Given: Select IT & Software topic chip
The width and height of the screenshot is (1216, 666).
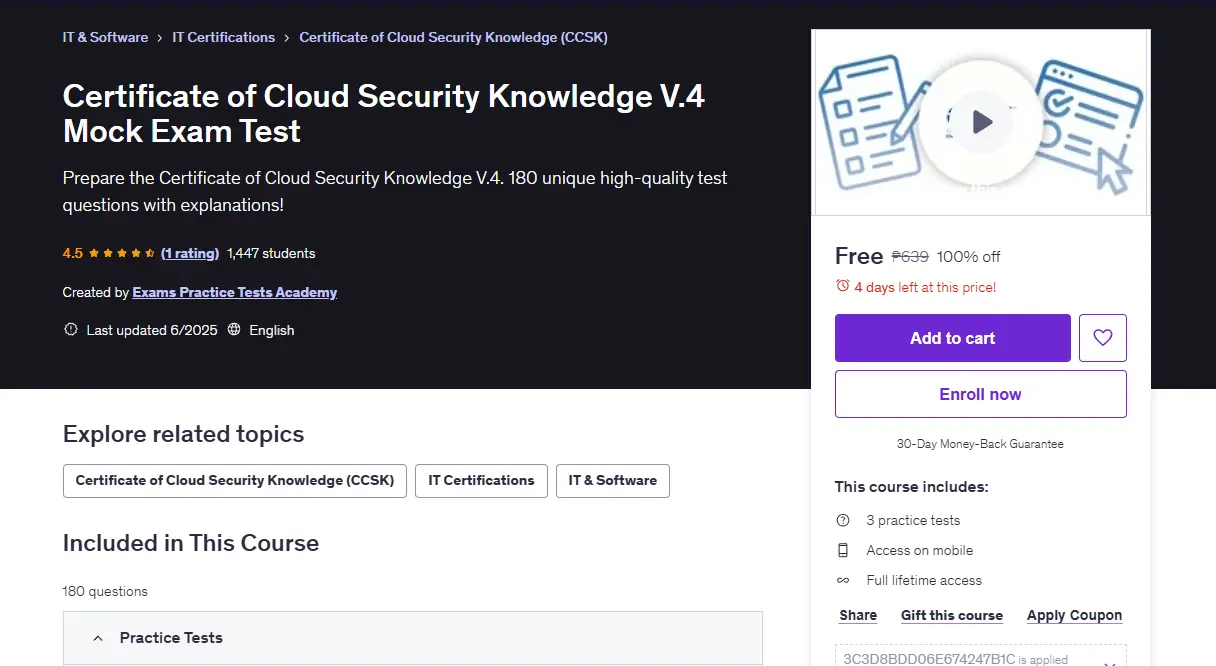Looking at the screenshot, I should tap(613, 480).
